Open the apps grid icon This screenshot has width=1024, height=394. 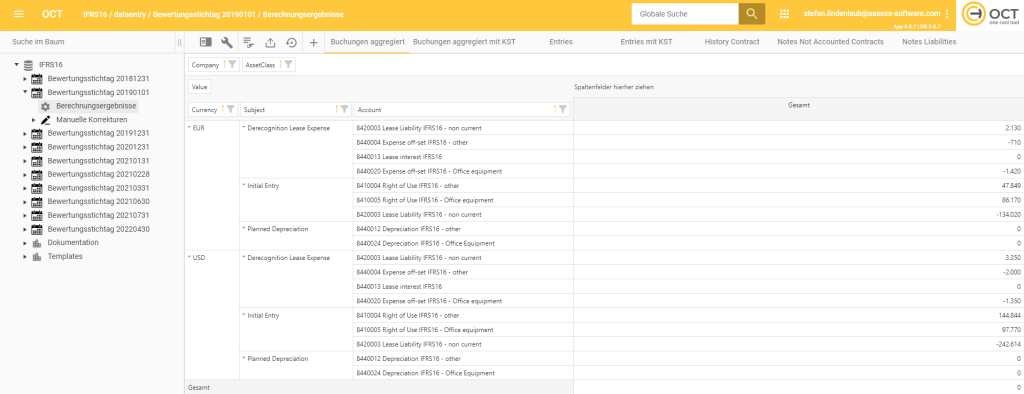tap(784, 14)
